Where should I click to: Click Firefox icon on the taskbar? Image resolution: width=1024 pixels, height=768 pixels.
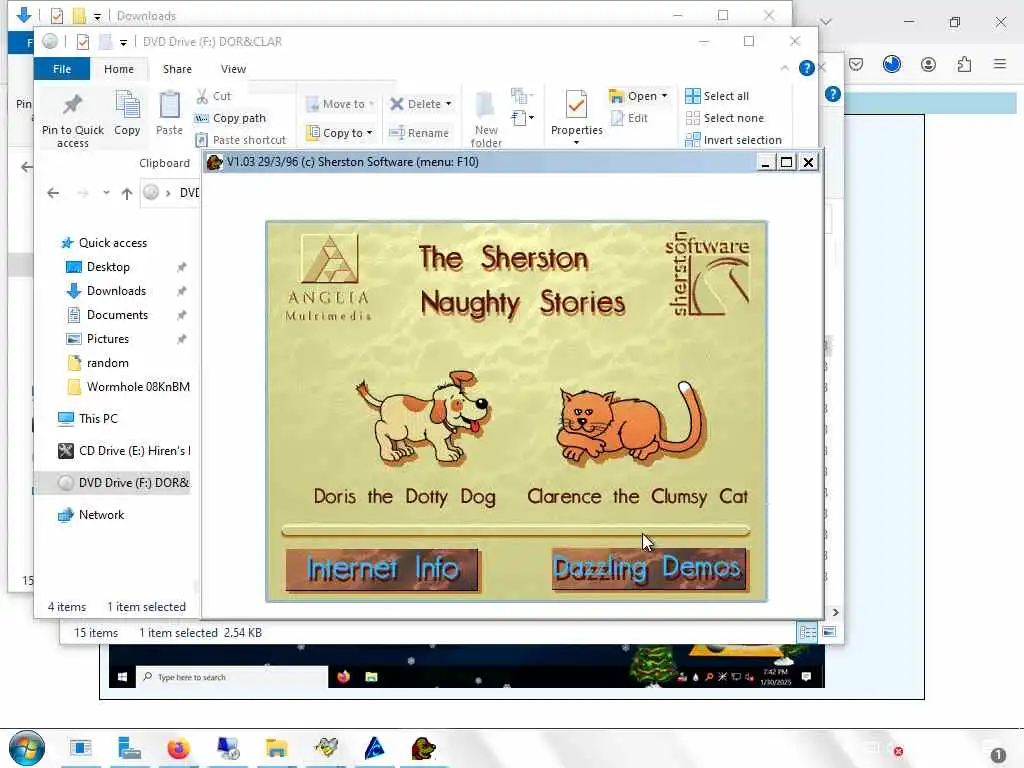coord(178,748)
